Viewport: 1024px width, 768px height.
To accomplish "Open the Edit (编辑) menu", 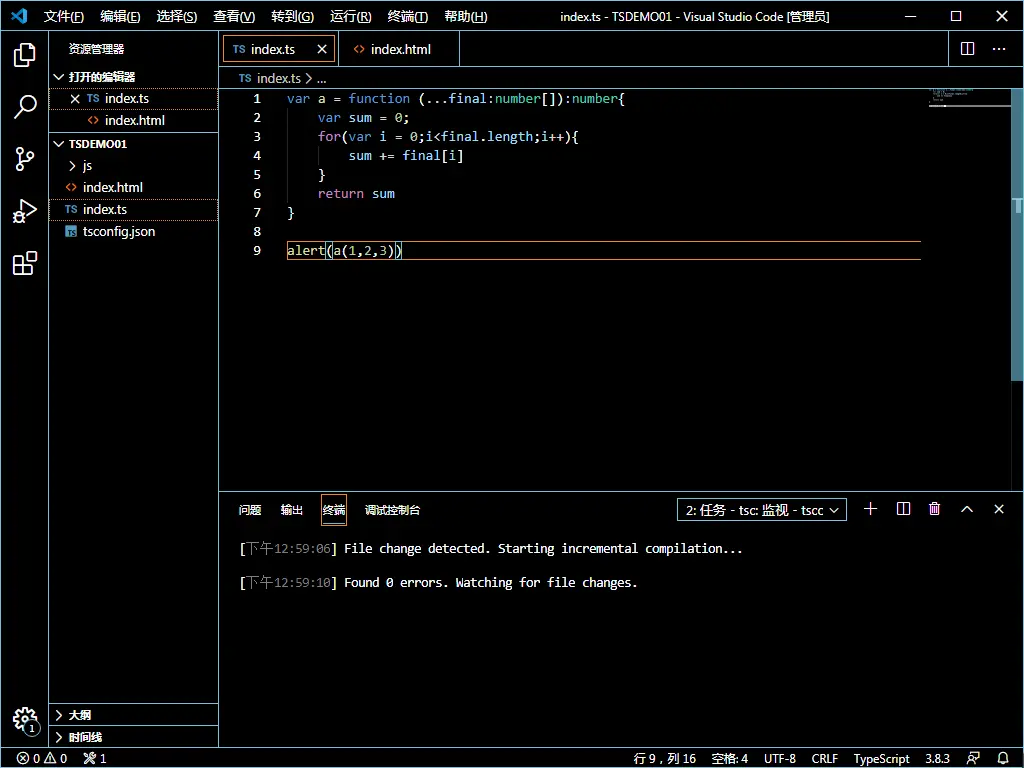I will click(x=120, y=16).
